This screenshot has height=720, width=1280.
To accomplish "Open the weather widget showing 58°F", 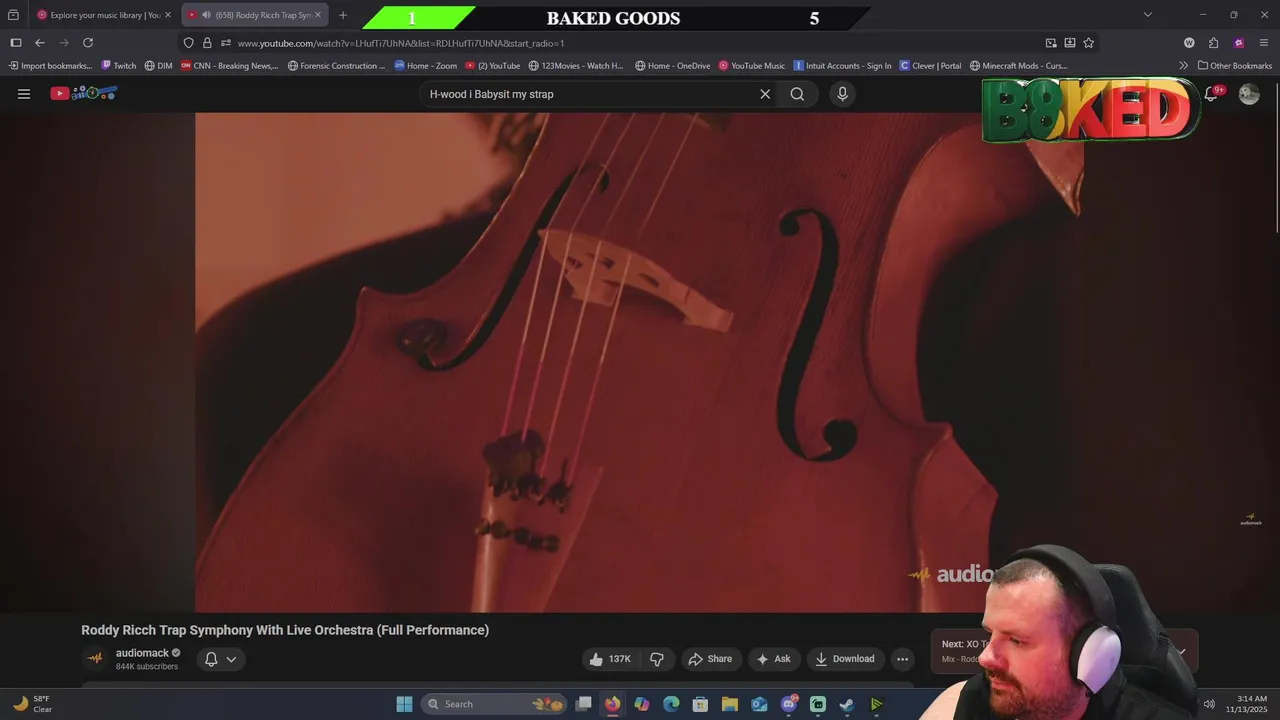I will pos(31,704).
